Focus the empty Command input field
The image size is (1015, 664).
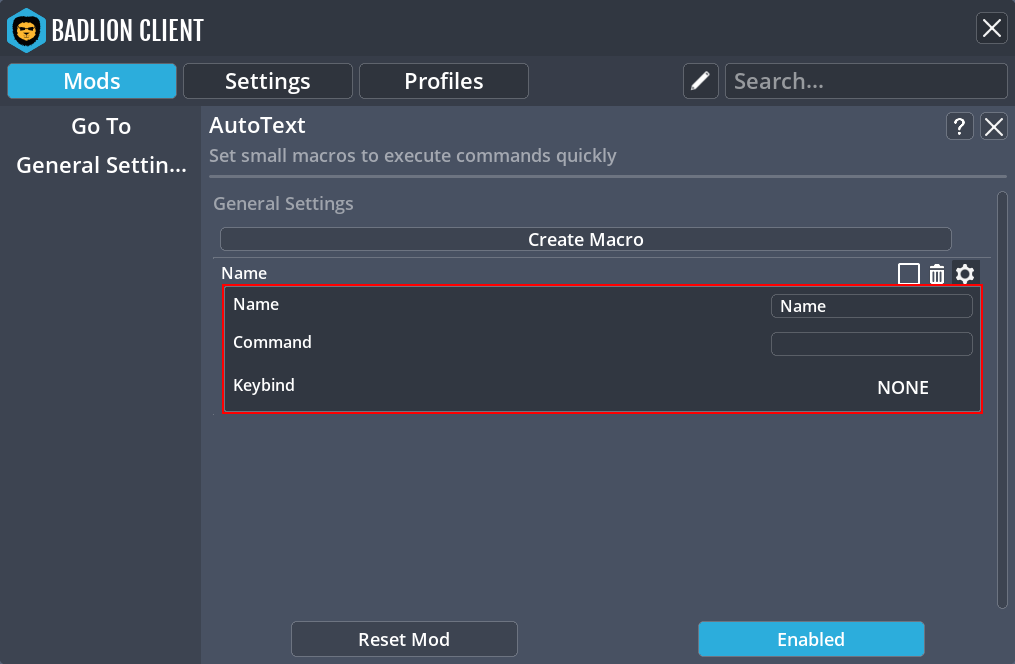pyautogui.click(x=871, y=344)
